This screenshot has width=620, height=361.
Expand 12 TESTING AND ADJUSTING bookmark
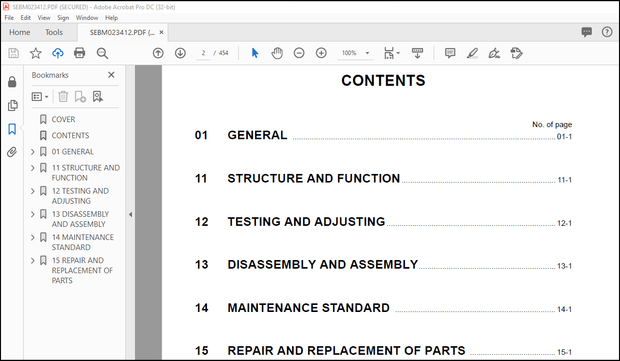coord(33,191)
